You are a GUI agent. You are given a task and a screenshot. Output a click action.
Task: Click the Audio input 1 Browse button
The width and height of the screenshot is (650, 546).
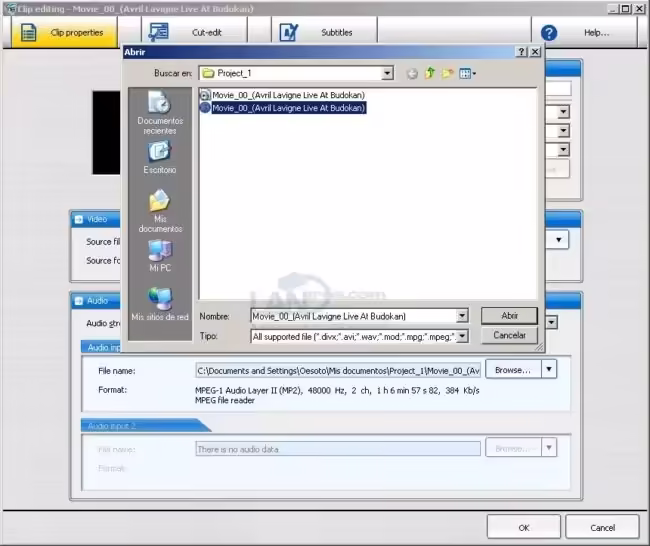click(513, 370)
